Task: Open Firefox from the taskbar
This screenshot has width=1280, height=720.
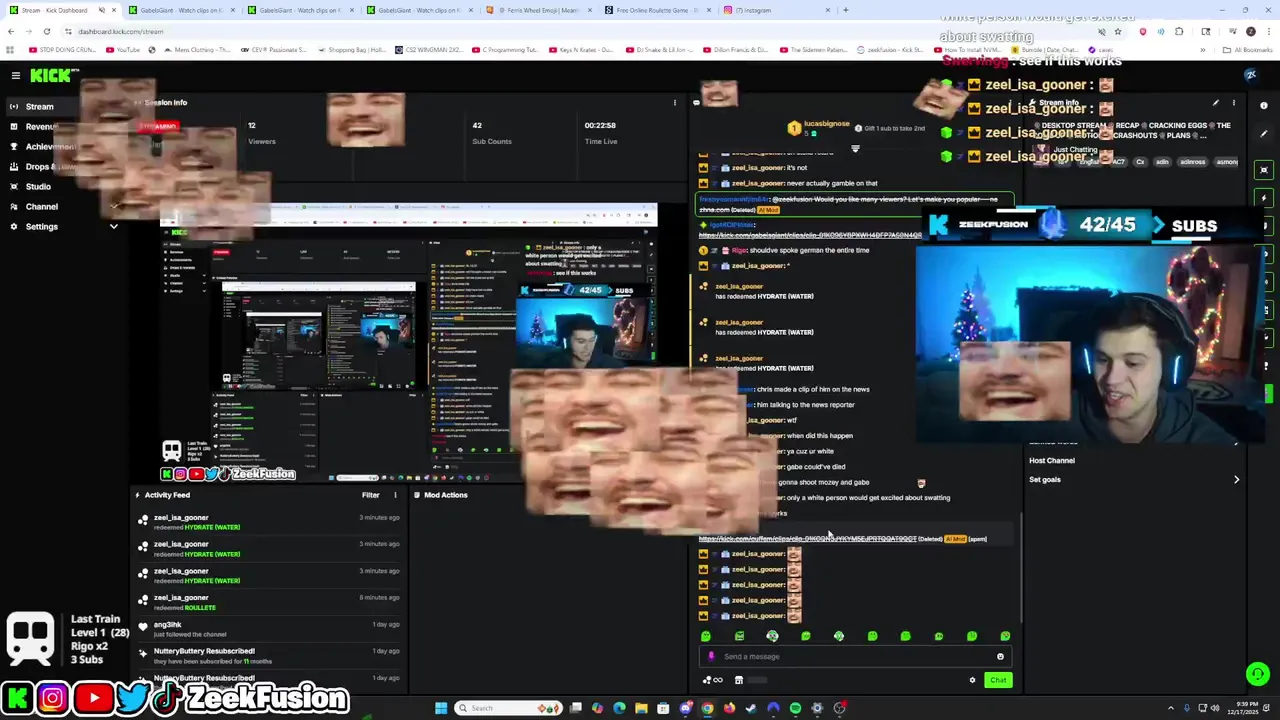Action: [729, 708]
